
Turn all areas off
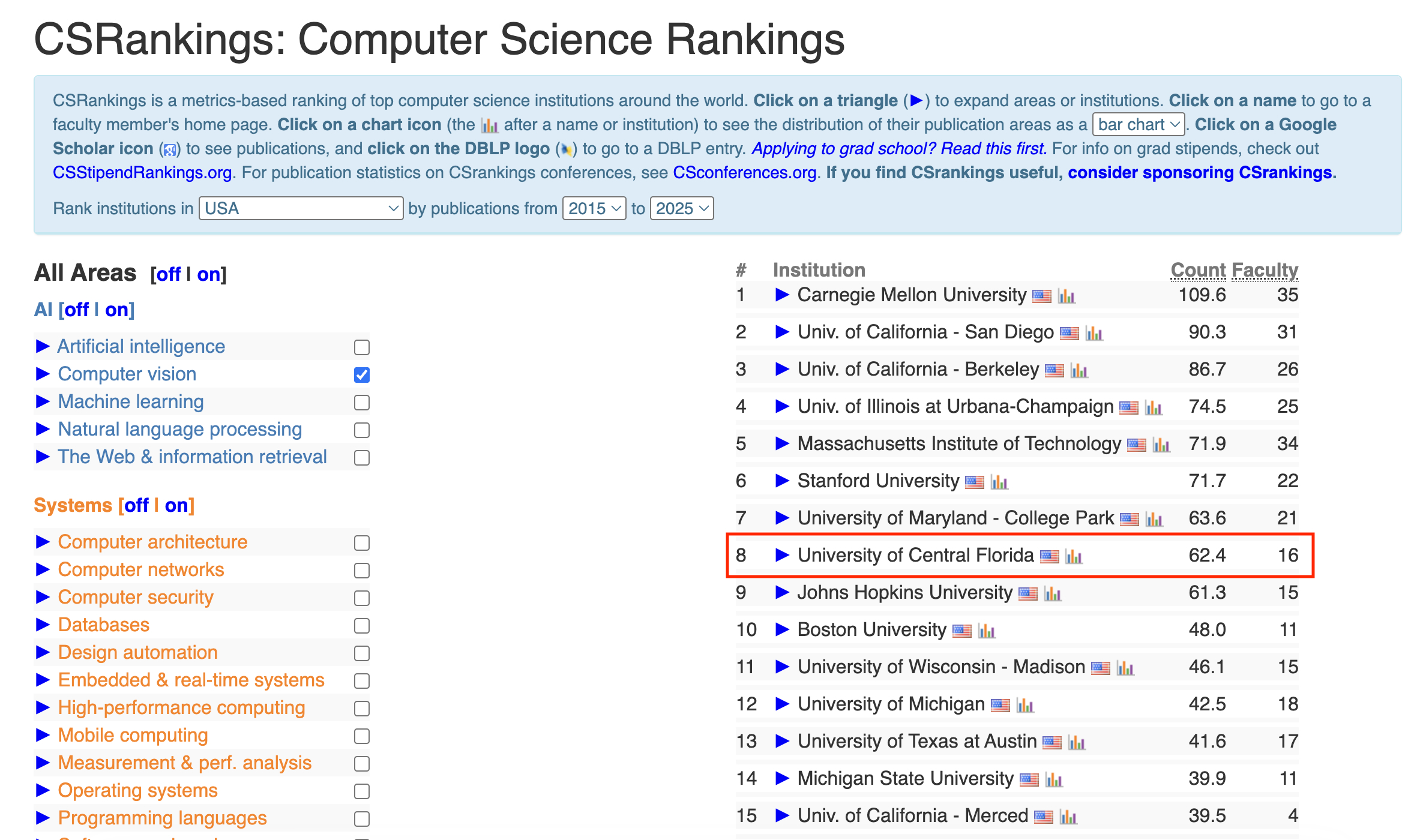[x=169, y=274]
